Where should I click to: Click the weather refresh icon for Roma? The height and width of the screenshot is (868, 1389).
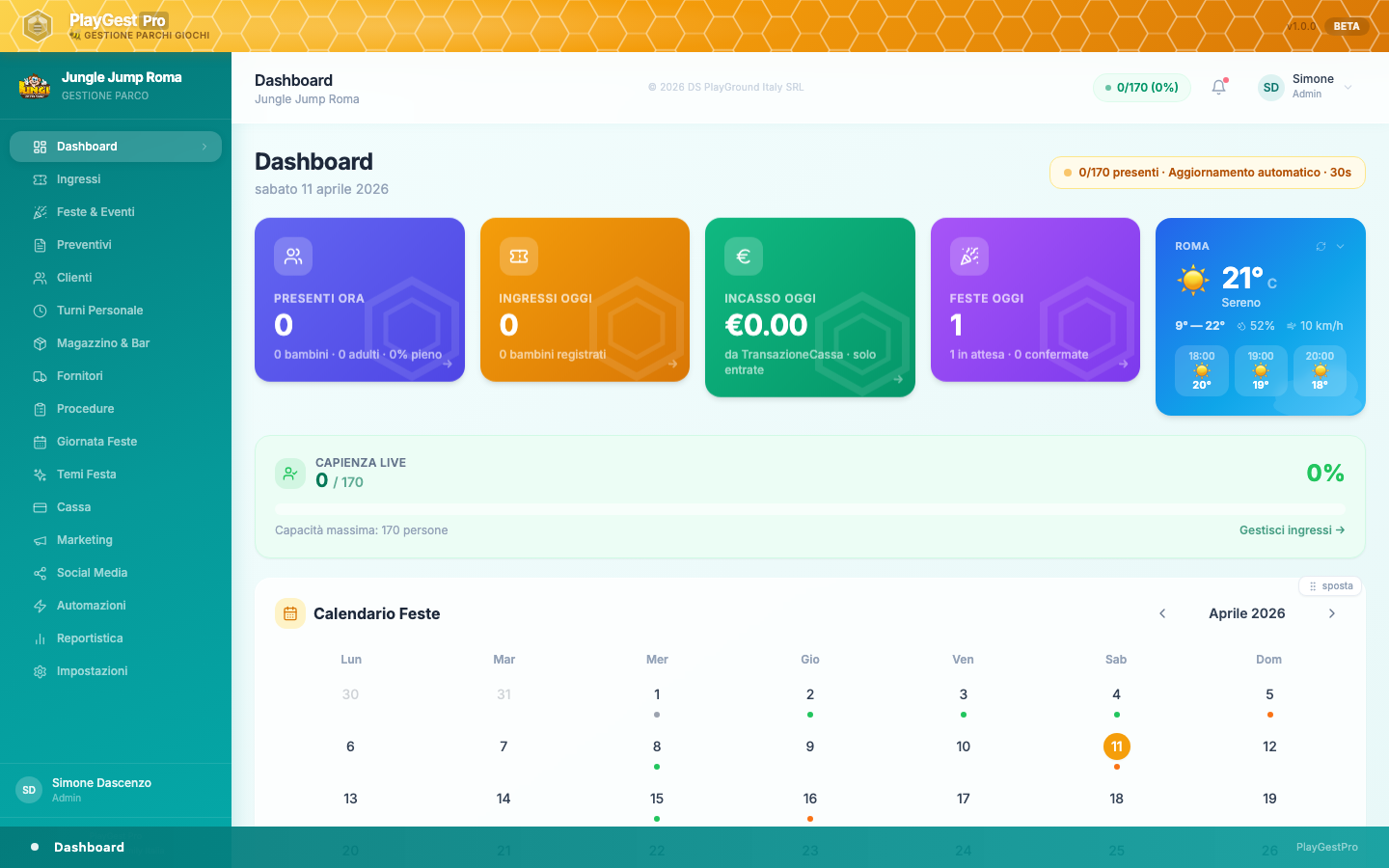[x=1321, y=247]
